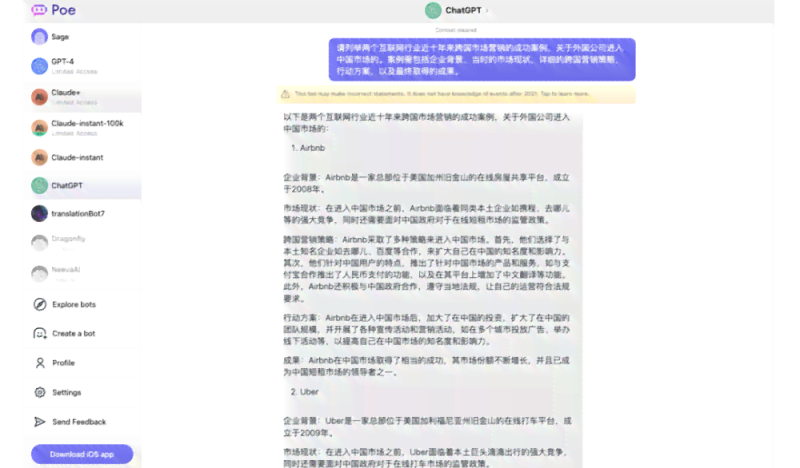
Task: Open Settings
Action: (x=84, y=392)
